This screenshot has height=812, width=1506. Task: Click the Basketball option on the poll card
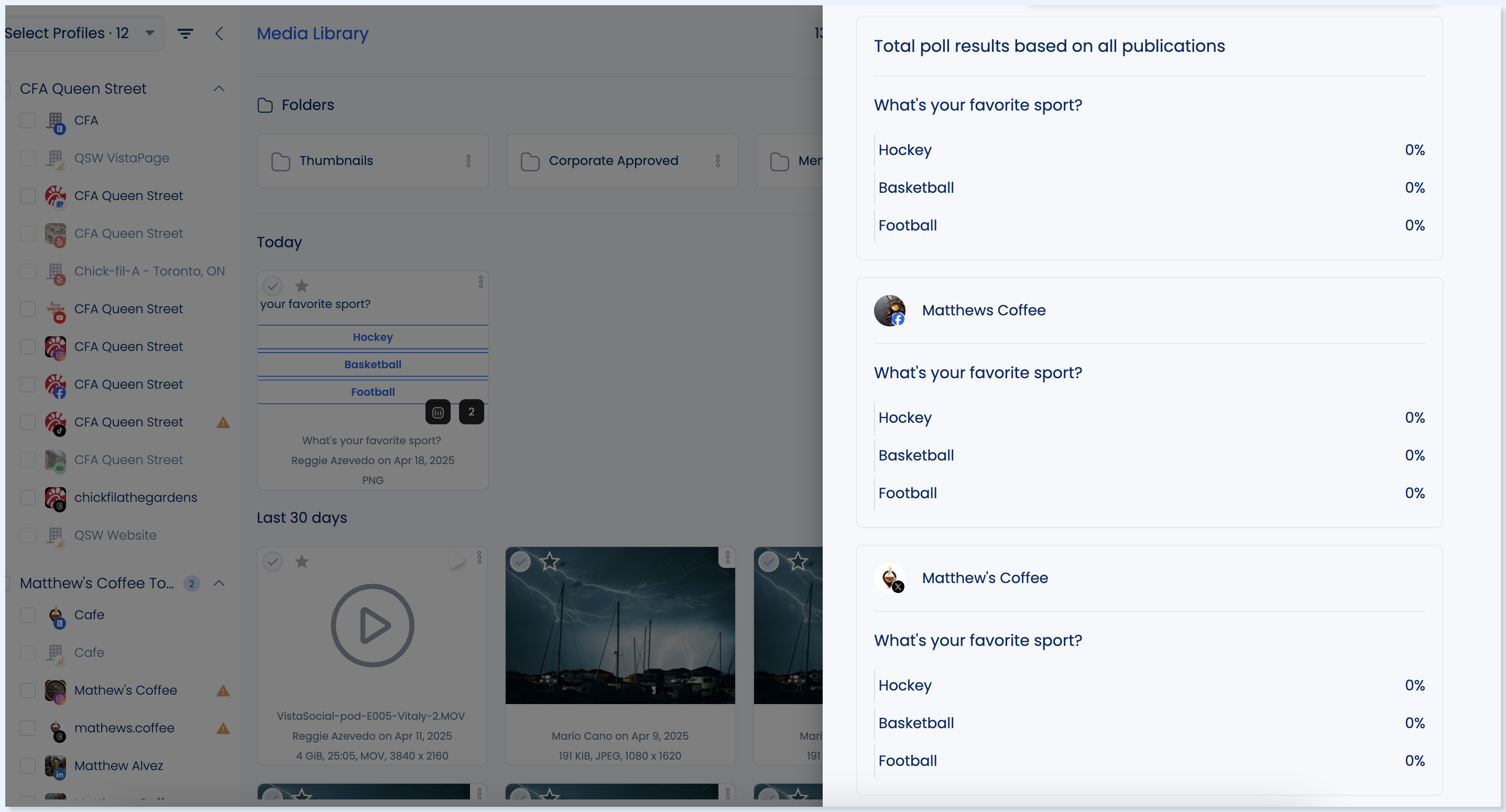(373, 365)
